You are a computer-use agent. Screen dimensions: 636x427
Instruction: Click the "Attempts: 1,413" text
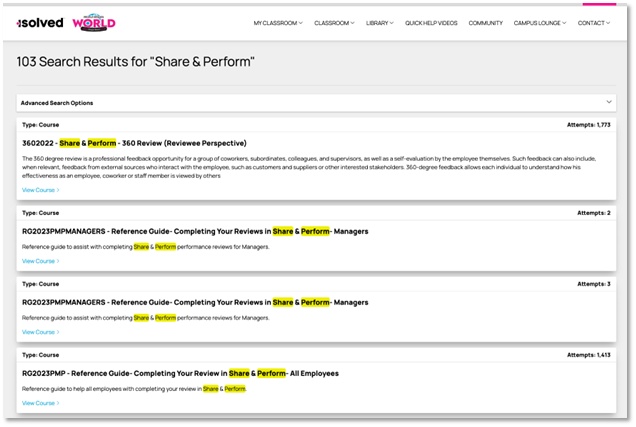[589, 355]
